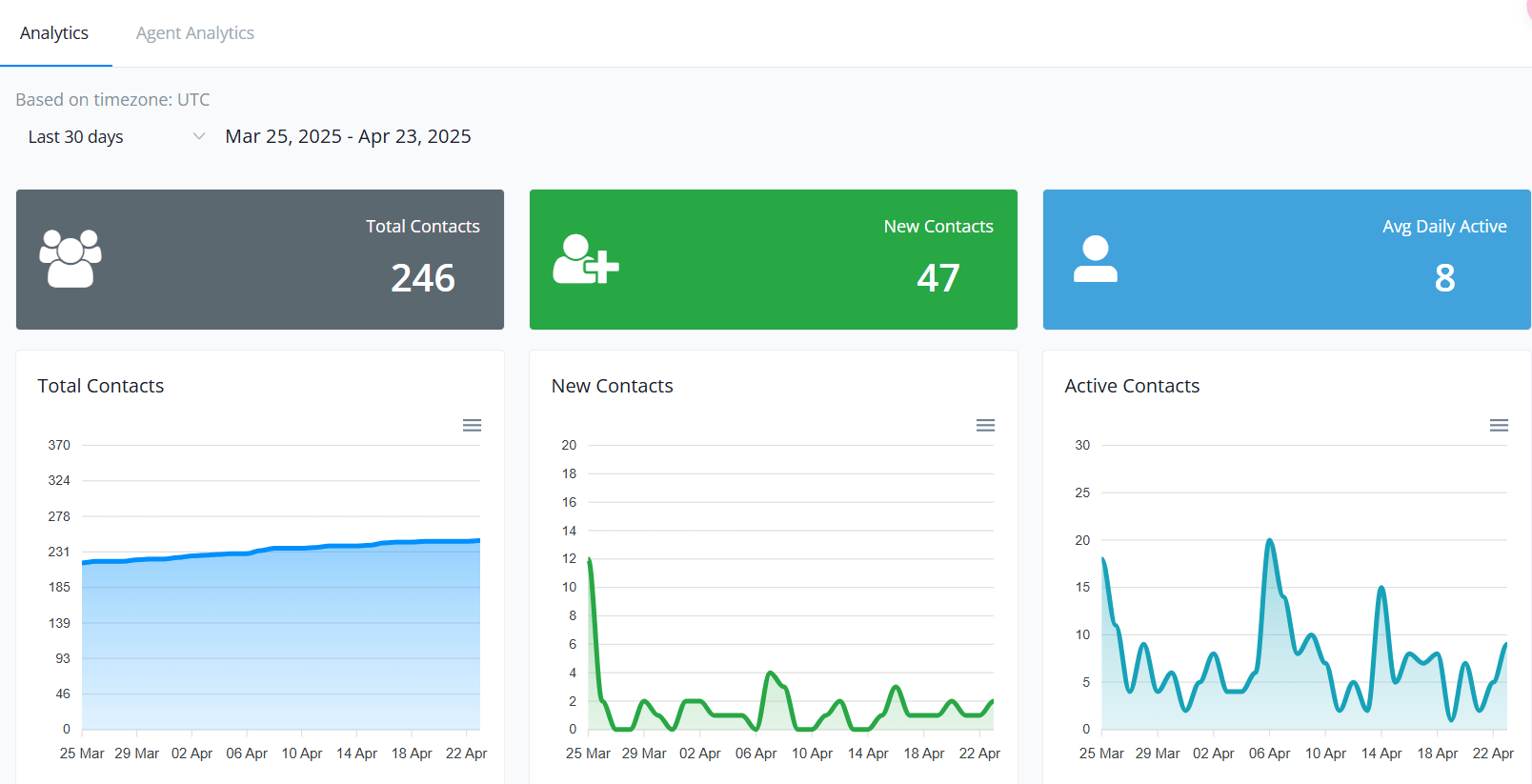
Task: Click the New Contacts 47 value
Action: 937,278
